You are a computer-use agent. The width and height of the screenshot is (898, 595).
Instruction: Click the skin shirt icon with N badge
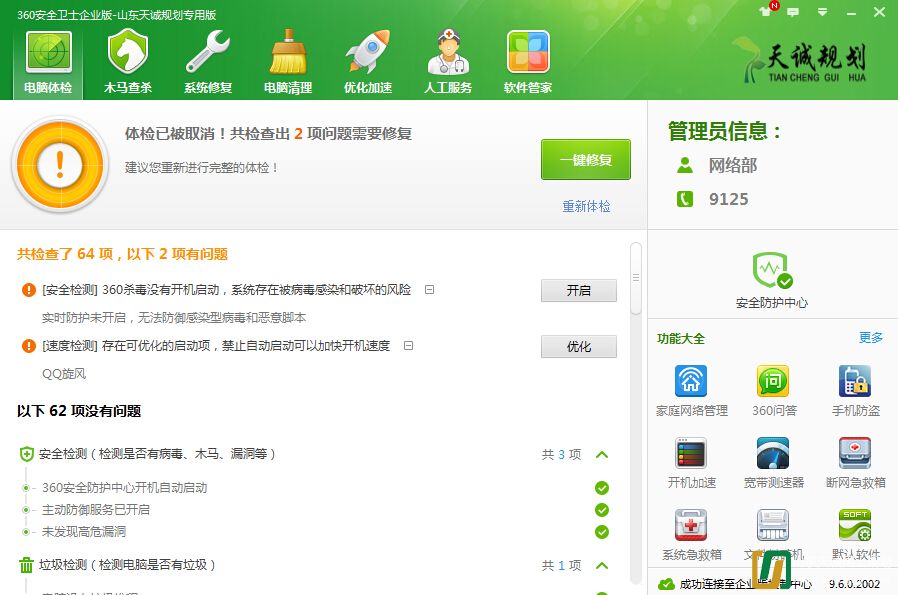click(766, 10)
